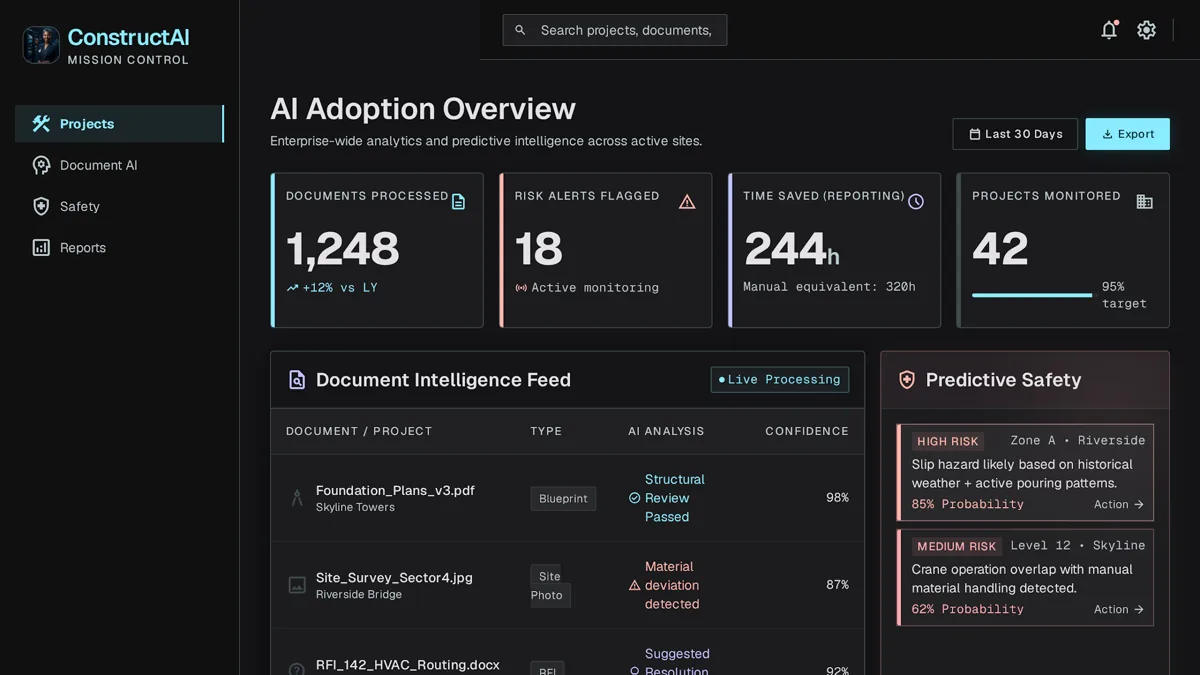Click the Projects Monitored building icon
Image resolution: width=1200 pixels, height=675 pixels.
(x=1145, y=202)
